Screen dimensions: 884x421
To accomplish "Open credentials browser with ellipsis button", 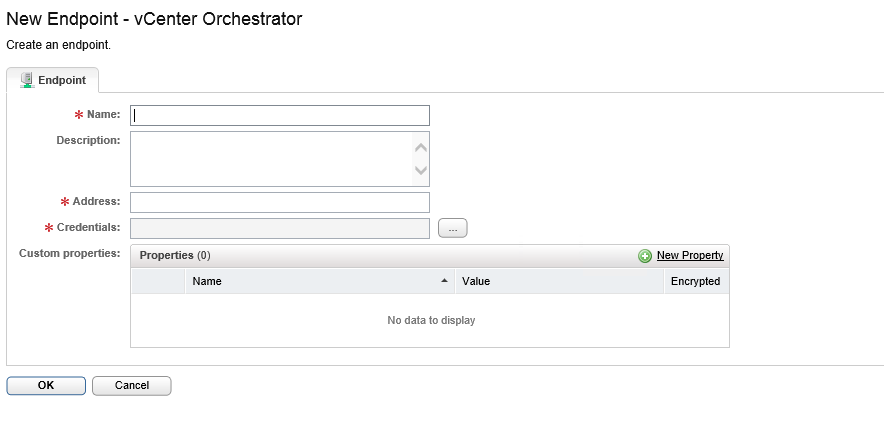I will 453,228.
